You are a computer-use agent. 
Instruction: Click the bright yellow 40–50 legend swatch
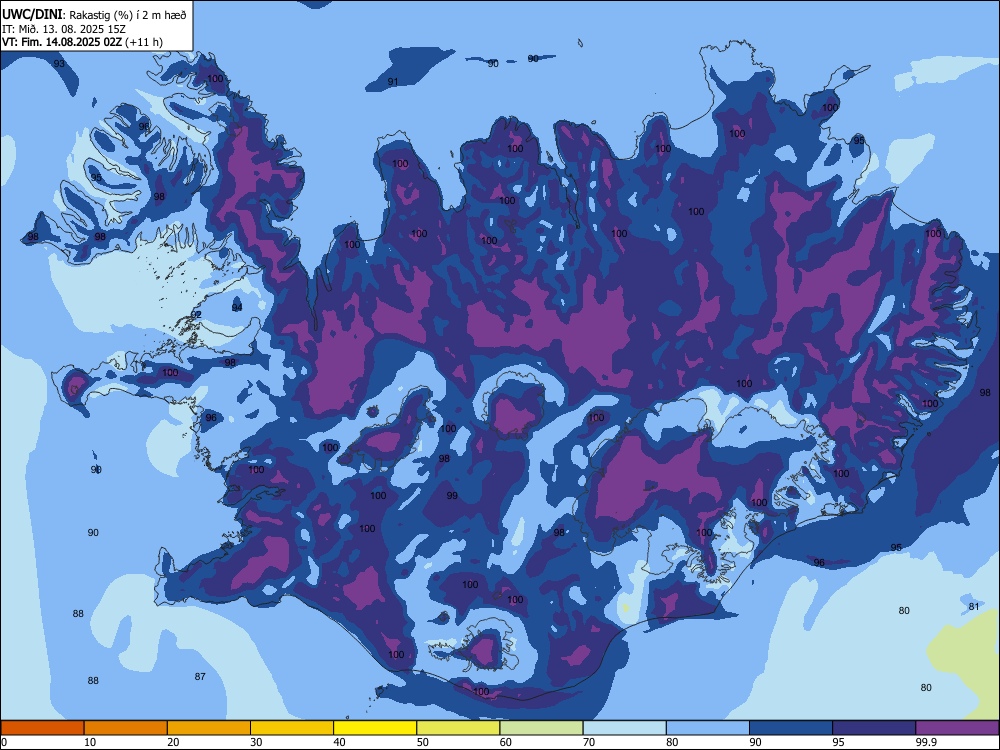(x=375, y=728)
